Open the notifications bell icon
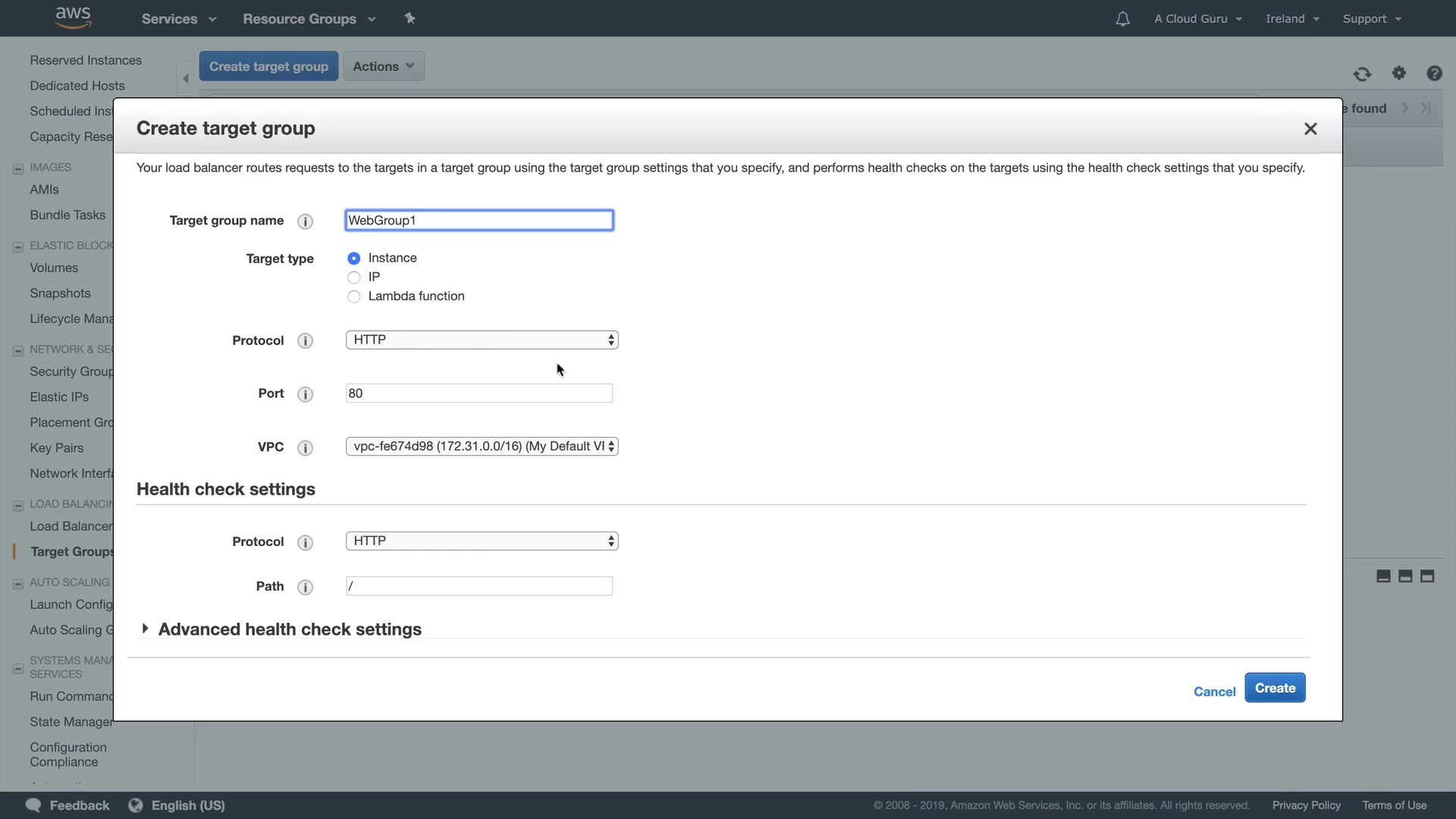1456x819 pixels. tap(1122, 19)
